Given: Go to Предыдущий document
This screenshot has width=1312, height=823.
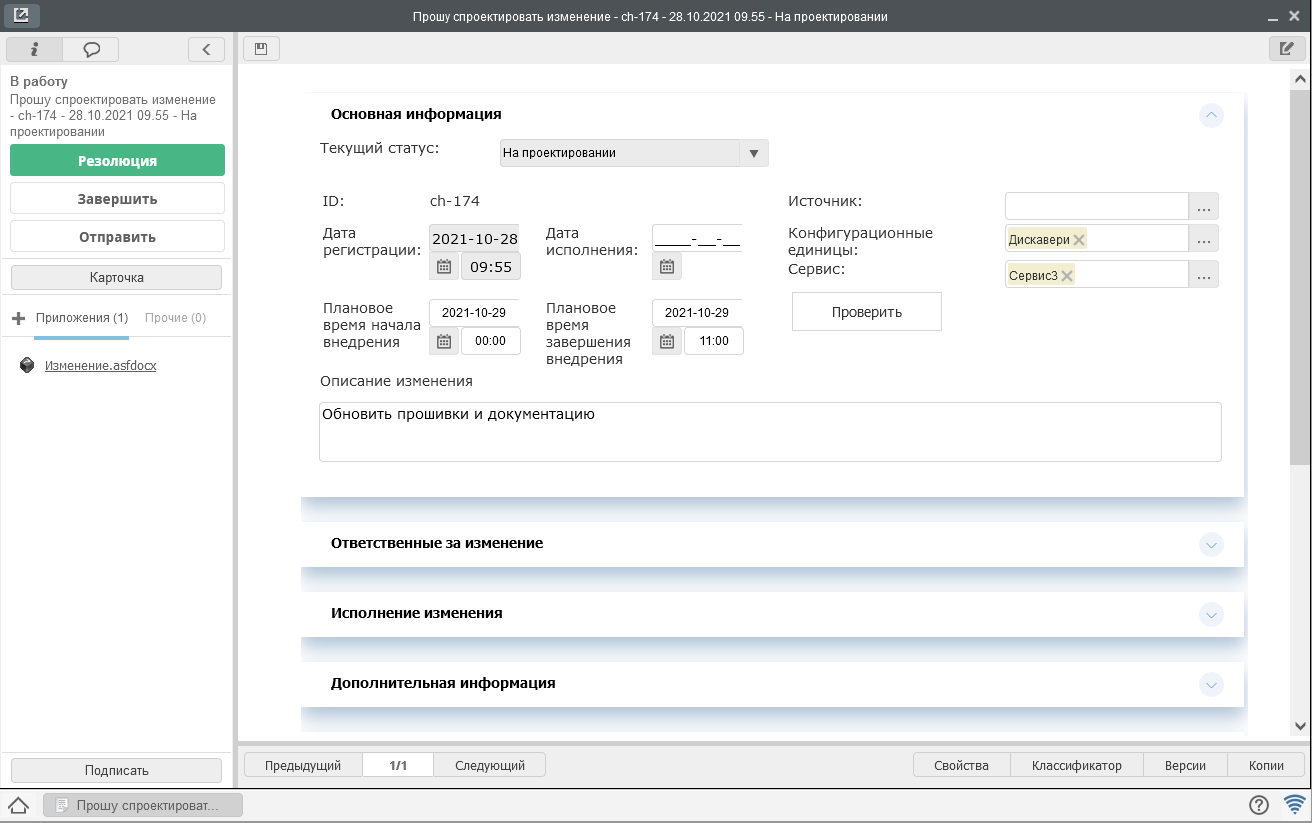Looking at the screenshot, I should click(303, 765).
